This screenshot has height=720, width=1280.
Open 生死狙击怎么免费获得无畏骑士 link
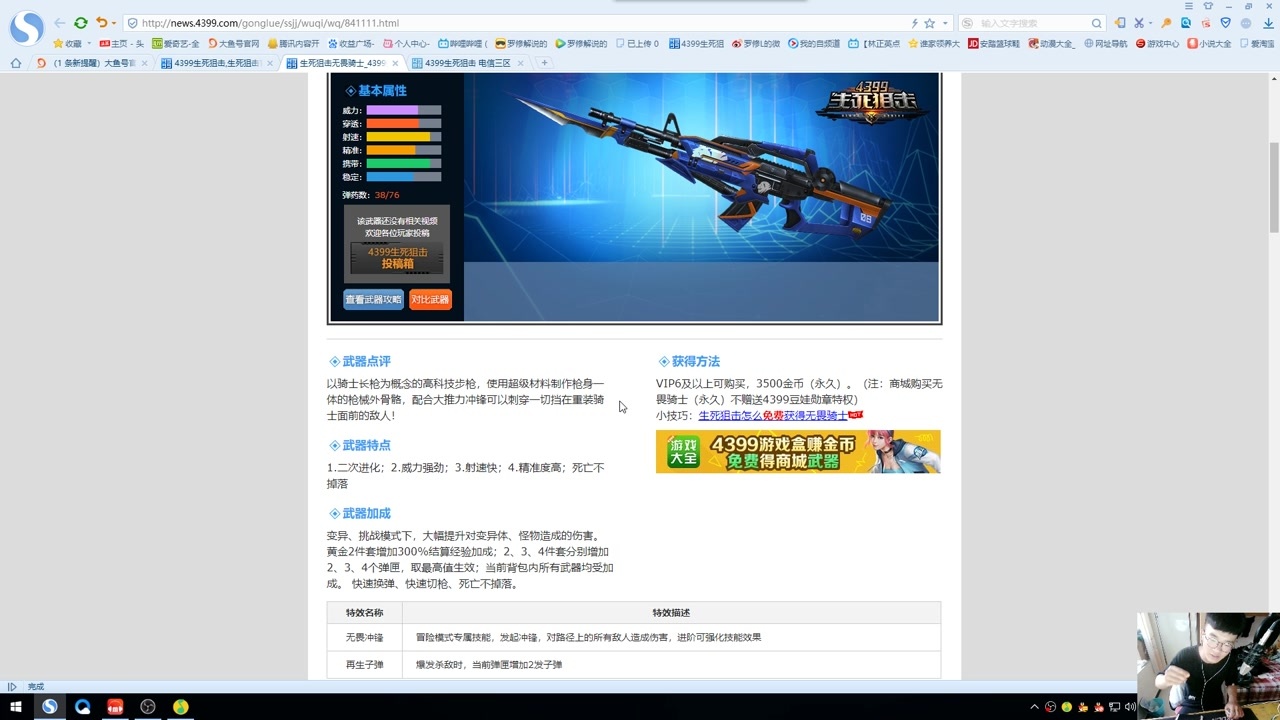[x=772, y=415]
